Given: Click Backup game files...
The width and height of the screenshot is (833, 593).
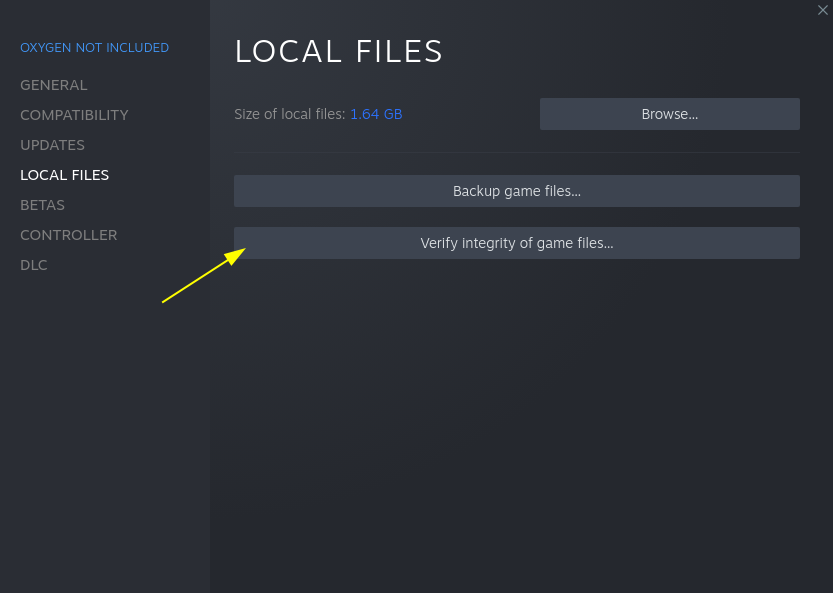Looking at the screenshot, I should click(x=516, y=191).
